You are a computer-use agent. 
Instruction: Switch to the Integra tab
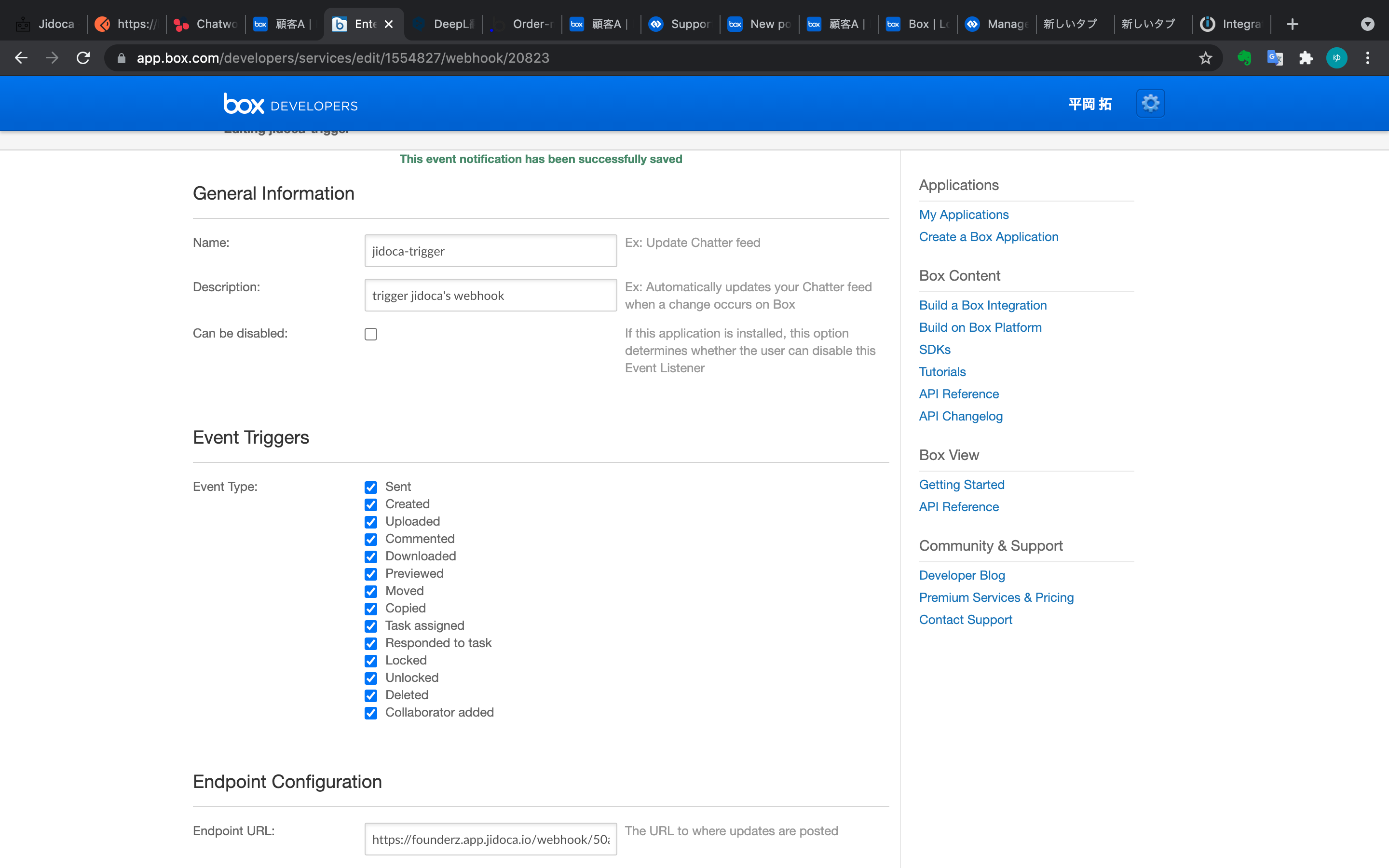(1232, 24)
